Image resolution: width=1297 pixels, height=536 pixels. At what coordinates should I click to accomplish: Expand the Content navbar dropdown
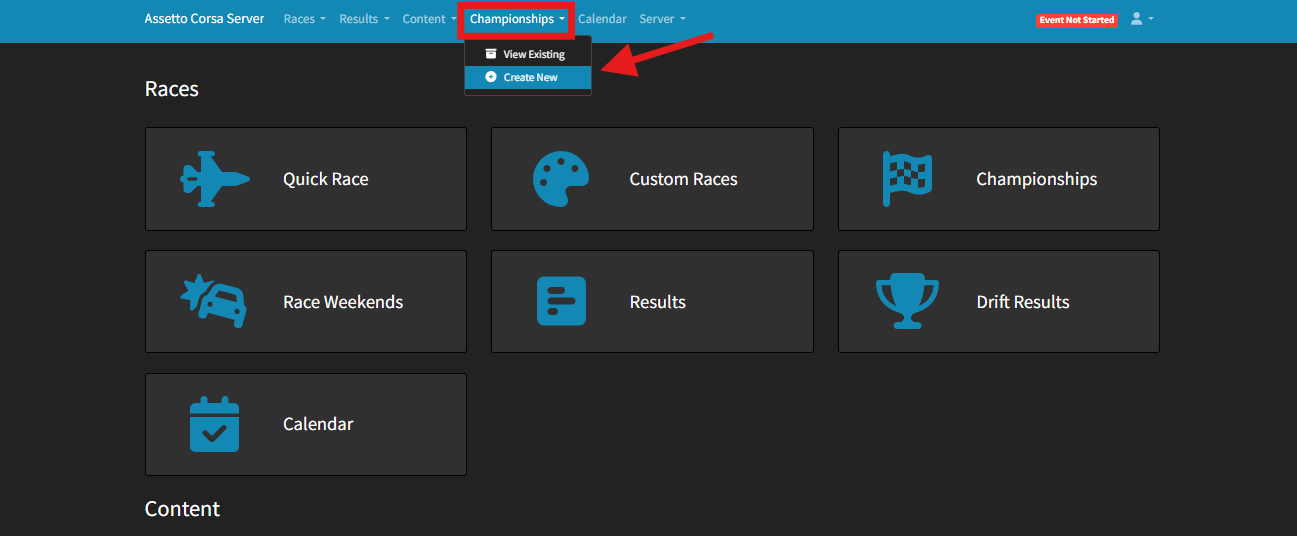[x=430, y=19]
